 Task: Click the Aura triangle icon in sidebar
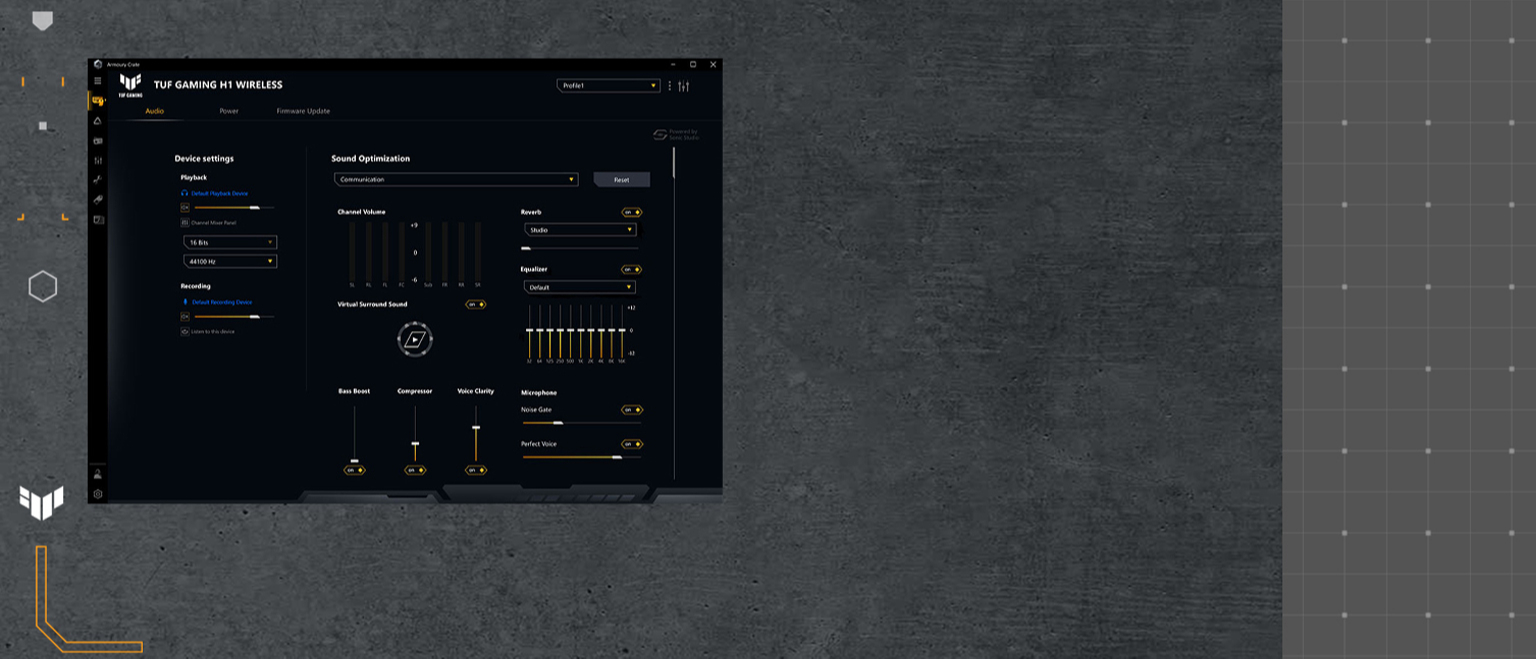pos(98,121)
